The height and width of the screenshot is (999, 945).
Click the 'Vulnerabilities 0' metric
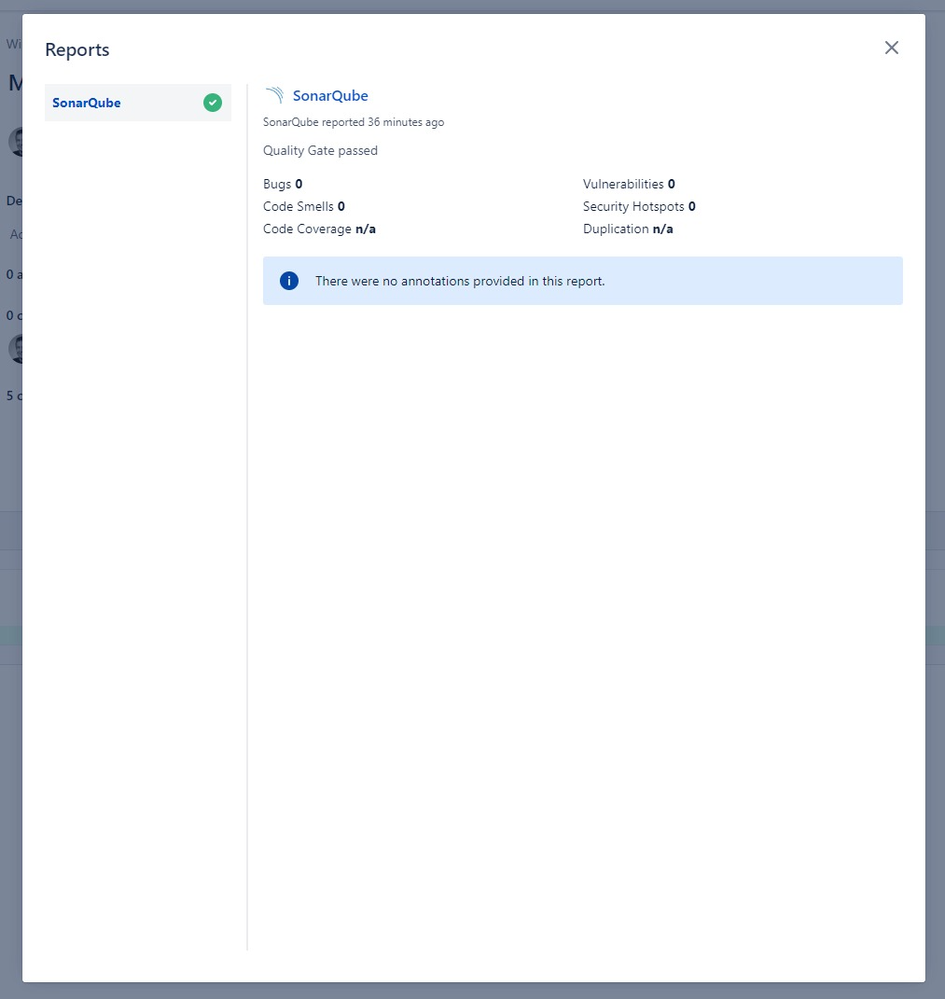[629, 184]
